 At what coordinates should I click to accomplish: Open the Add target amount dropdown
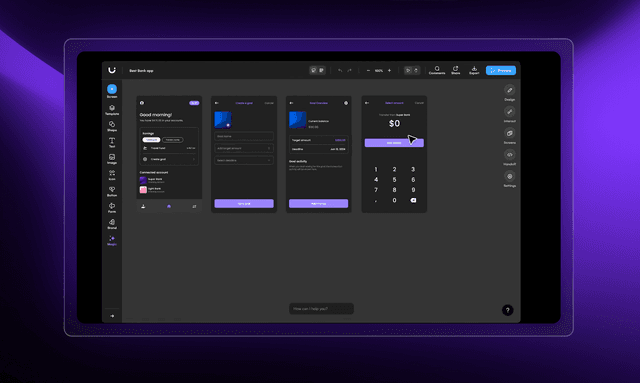pyautogui.click(x=244, y=148)
